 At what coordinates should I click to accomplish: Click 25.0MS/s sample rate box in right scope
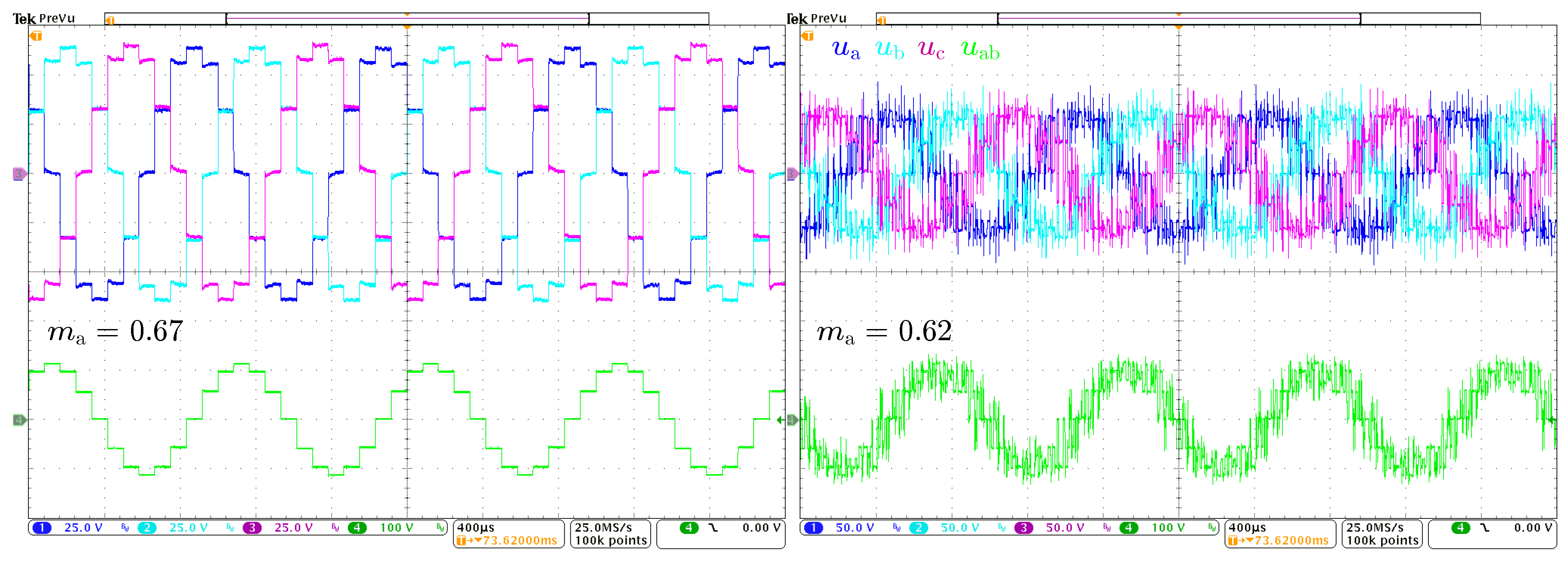1374,527
